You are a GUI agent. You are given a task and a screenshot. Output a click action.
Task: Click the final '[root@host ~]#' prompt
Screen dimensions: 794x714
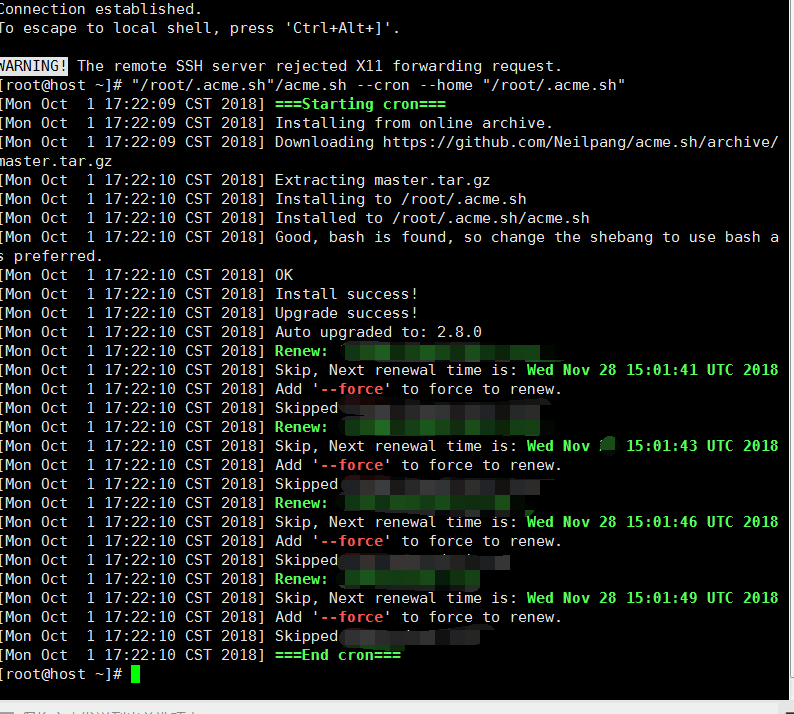61,675
